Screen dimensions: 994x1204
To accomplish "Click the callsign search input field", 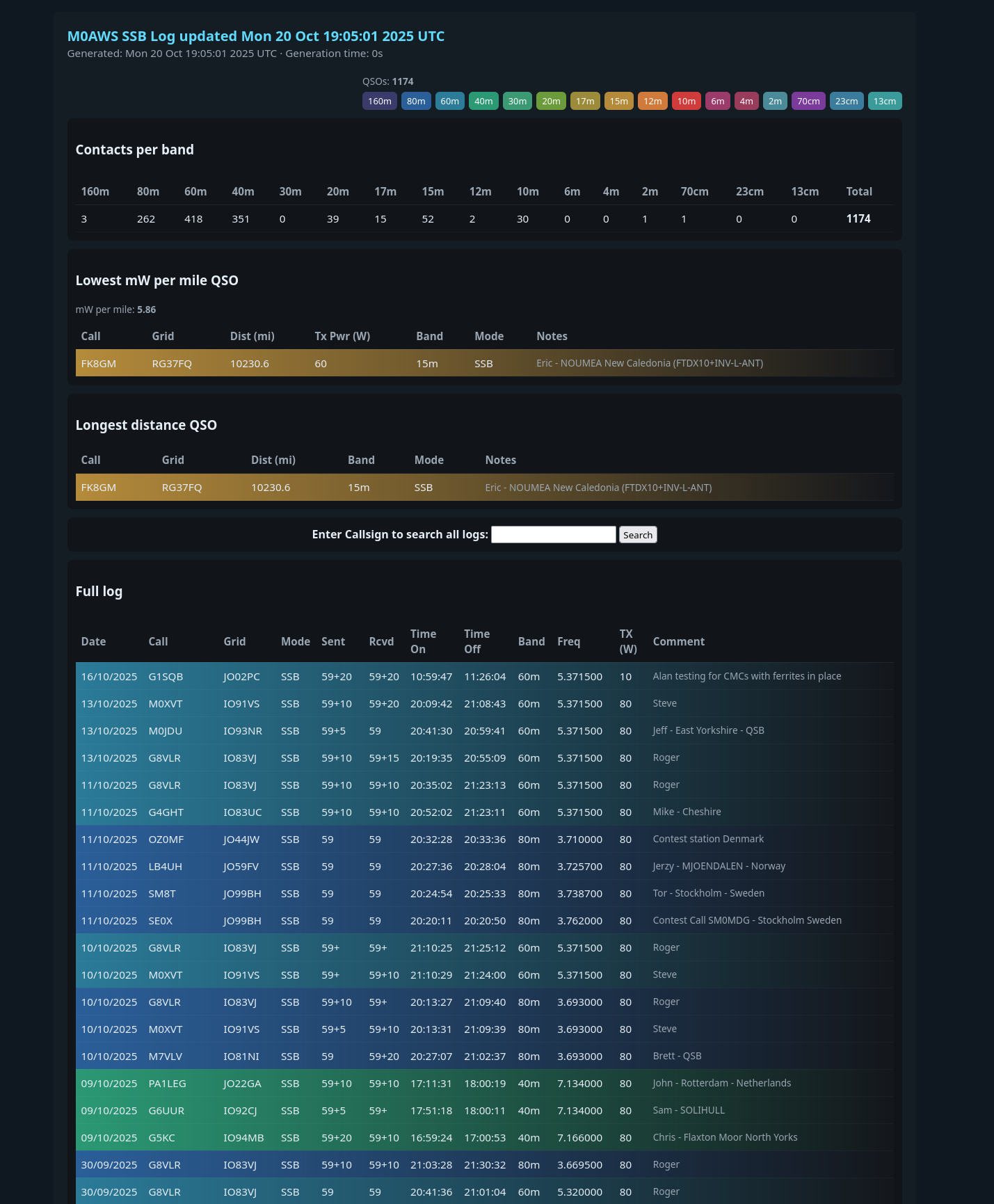I will [554, 534].
